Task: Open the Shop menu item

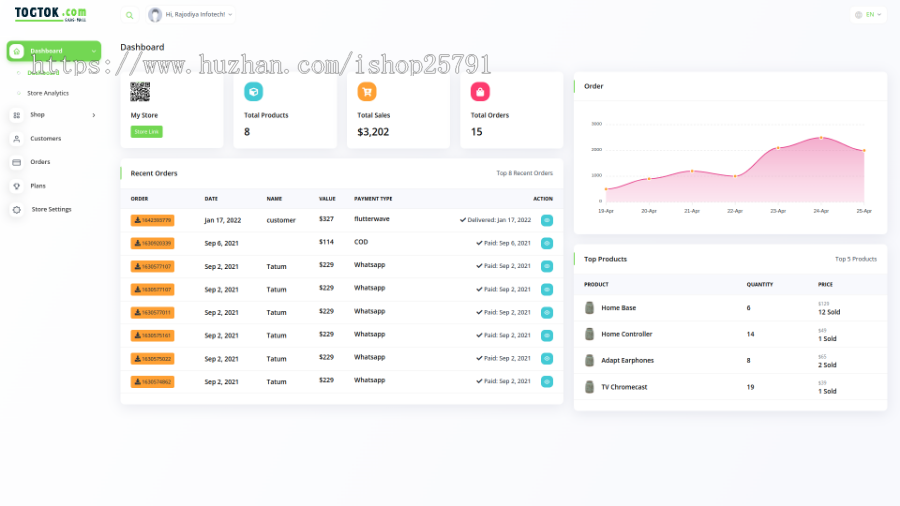Action: (x=37, y=115)
